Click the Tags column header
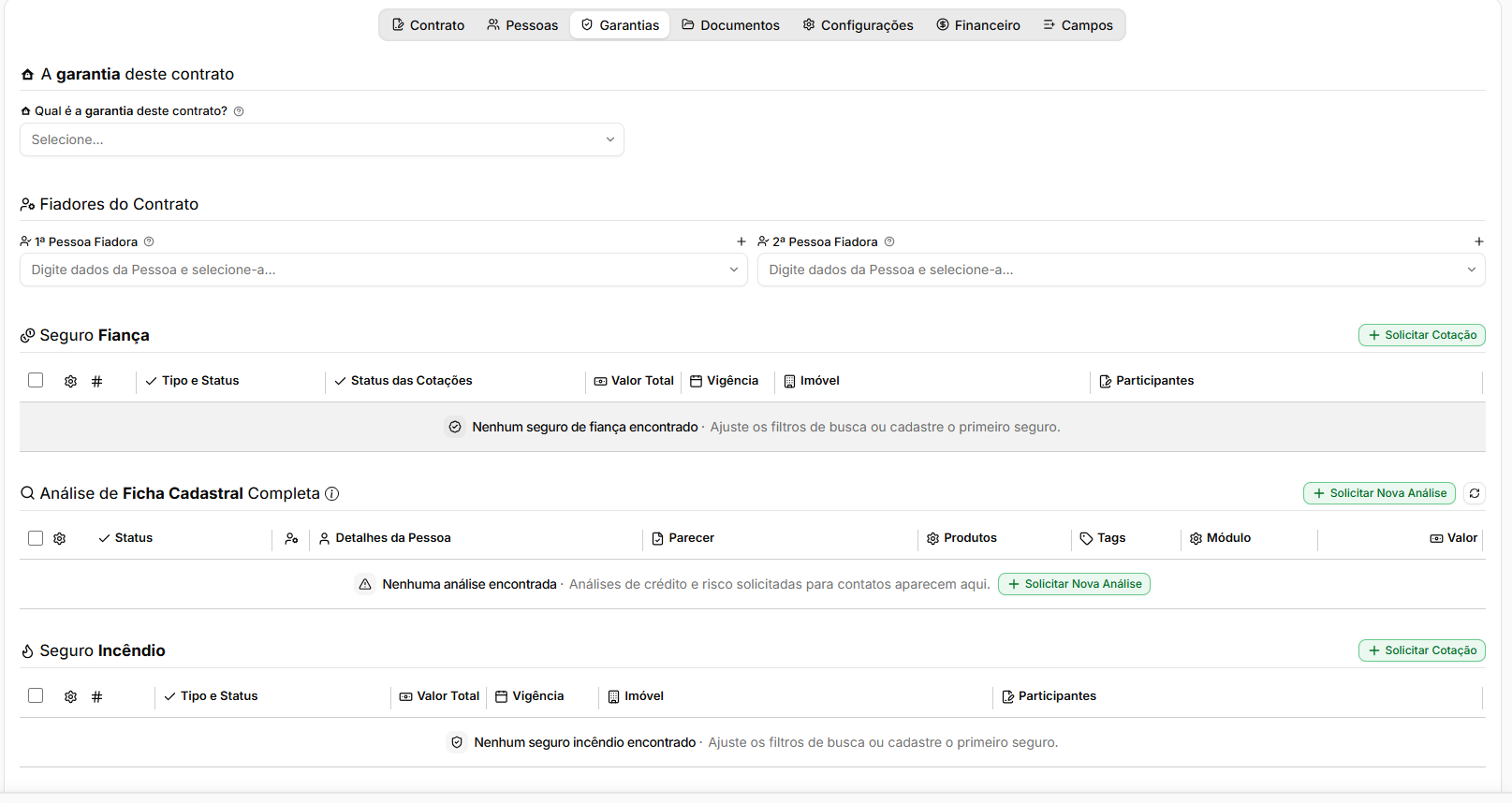Screen dimensions: 1512x803 pyautogui.click(x=1102, y=538)
